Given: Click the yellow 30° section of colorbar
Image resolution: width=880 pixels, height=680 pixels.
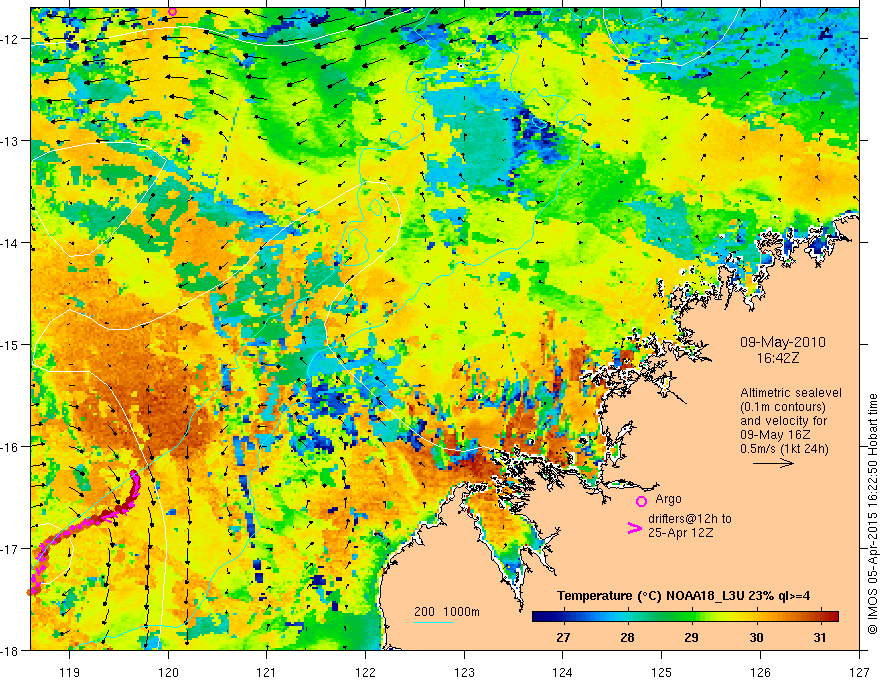Looking at the screenshot, I should pos(741,617).
